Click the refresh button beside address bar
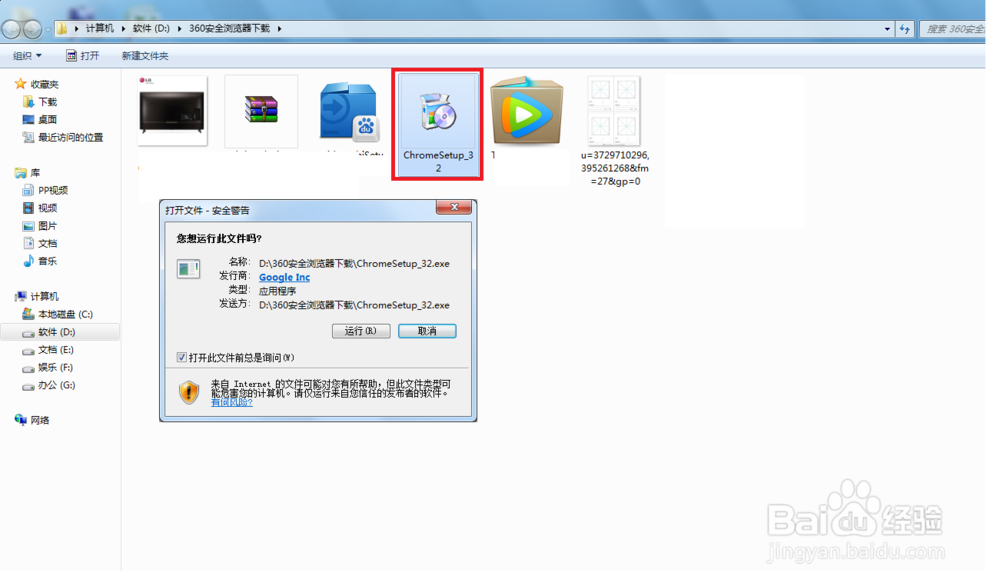This screenshot has height=586, width=1000. [x=904, y=29]
